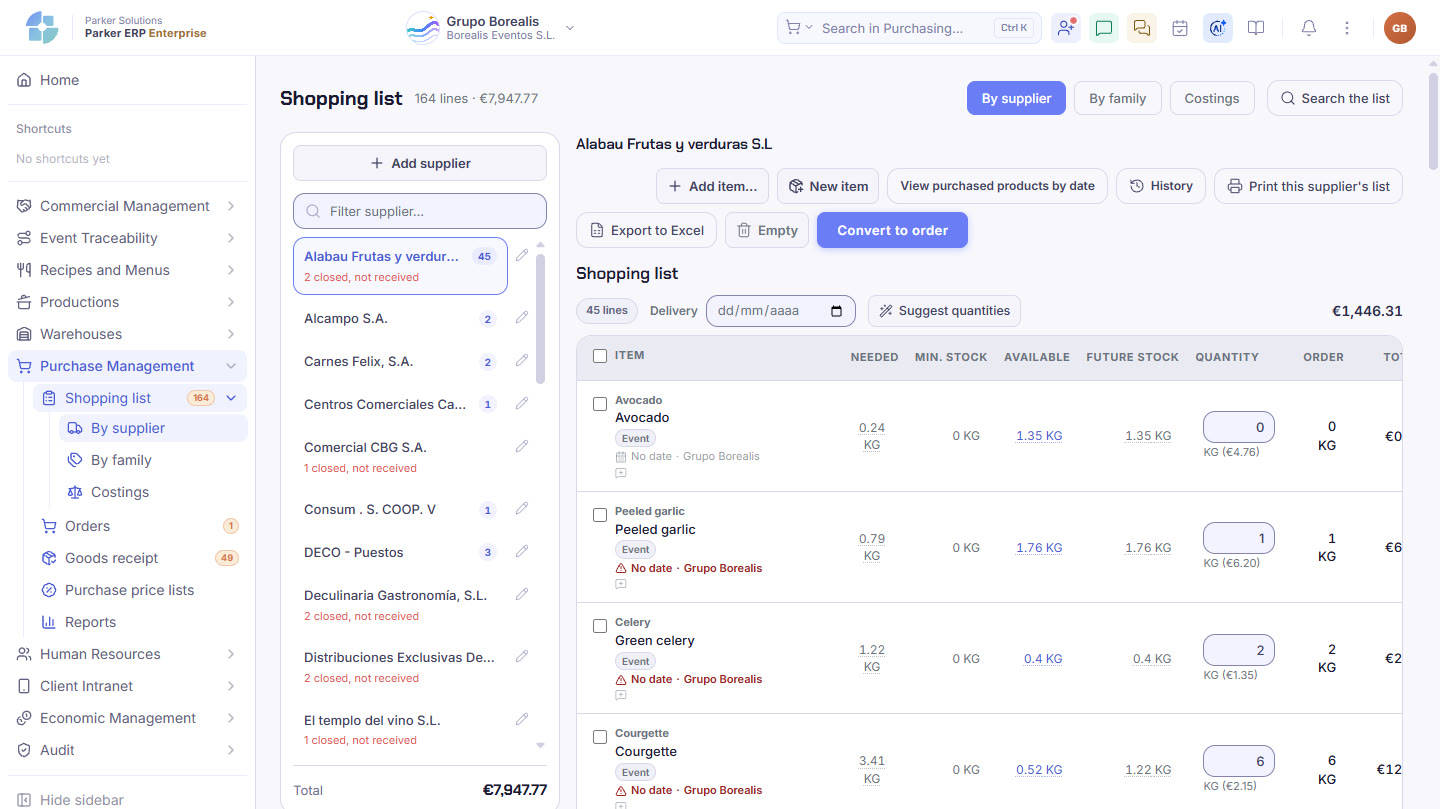The image size is (1440, 809).
Task: Click the small add icon under Peeled garlic
Action: point(621,584)
